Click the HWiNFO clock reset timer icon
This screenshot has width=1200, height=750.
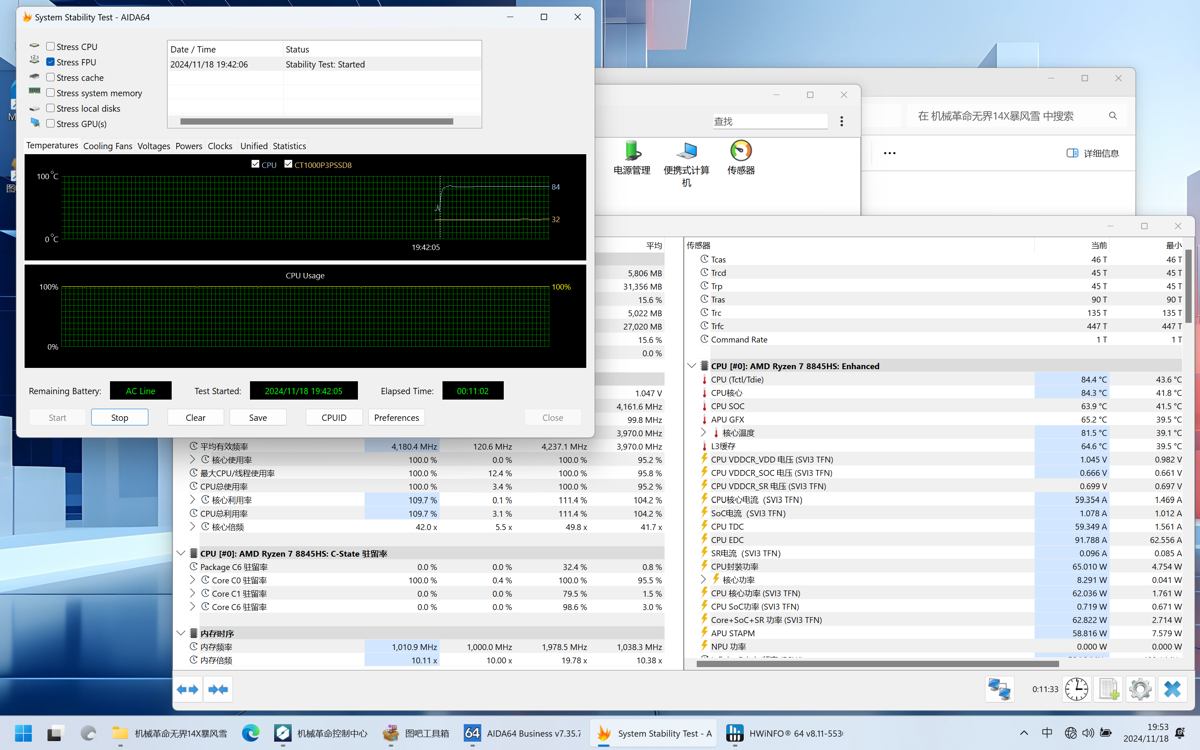[1076, 688]
